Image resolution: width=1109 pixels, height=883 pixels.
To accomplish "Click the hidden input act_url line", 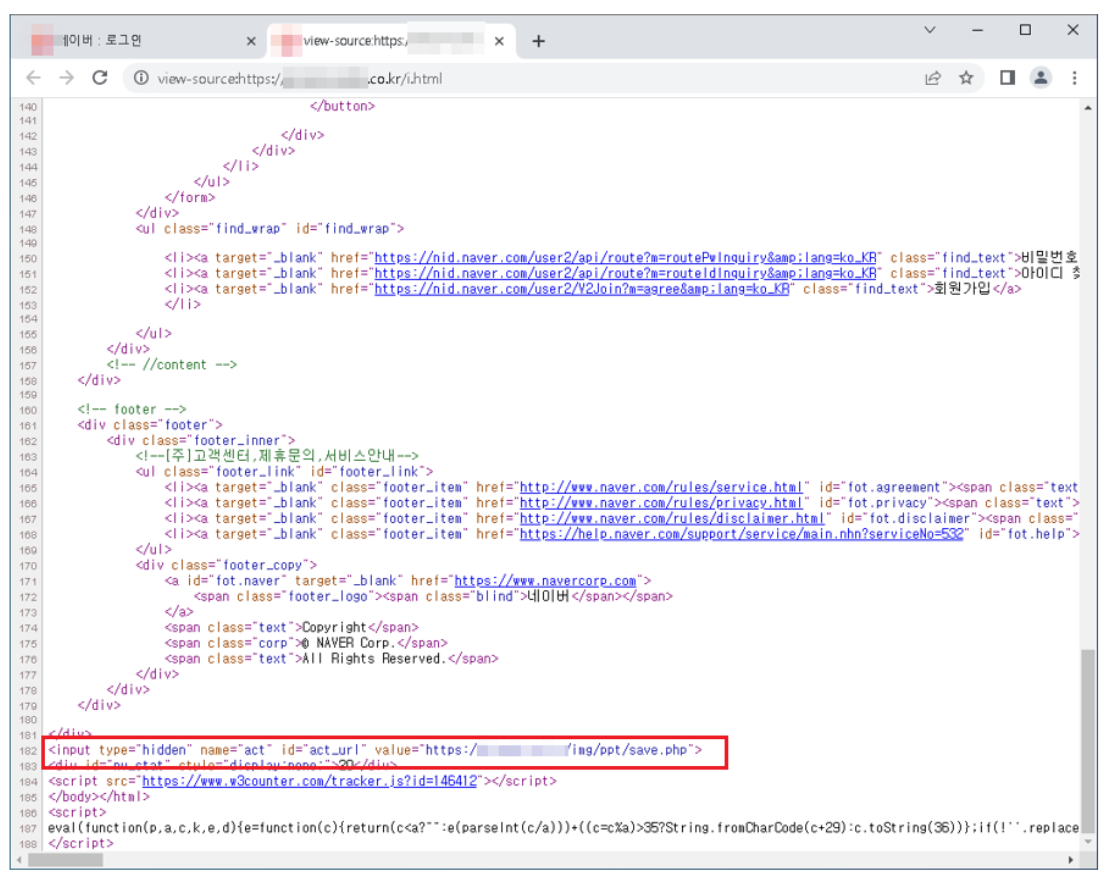I will 375,750.
